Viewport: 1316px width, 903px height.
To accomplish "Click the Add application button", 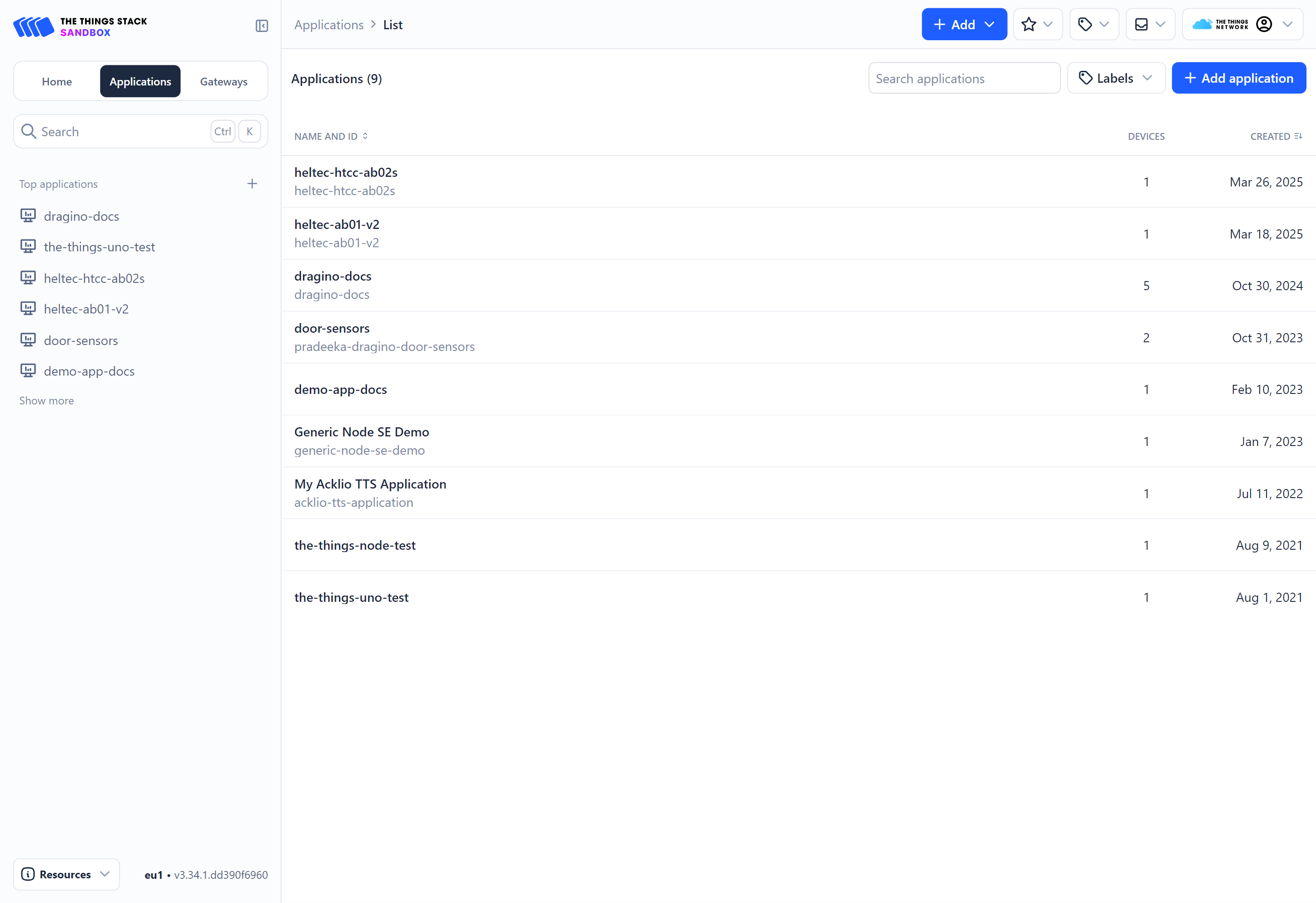I will click(1238, 78).
